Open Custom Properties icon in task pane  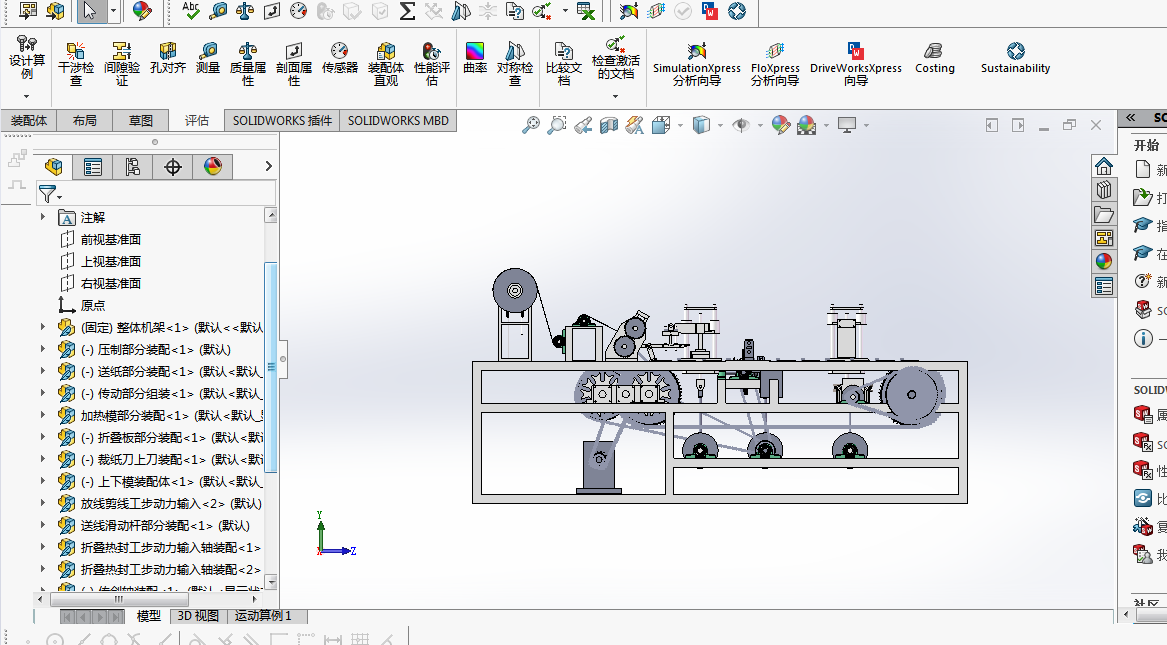coord(1104,286)
